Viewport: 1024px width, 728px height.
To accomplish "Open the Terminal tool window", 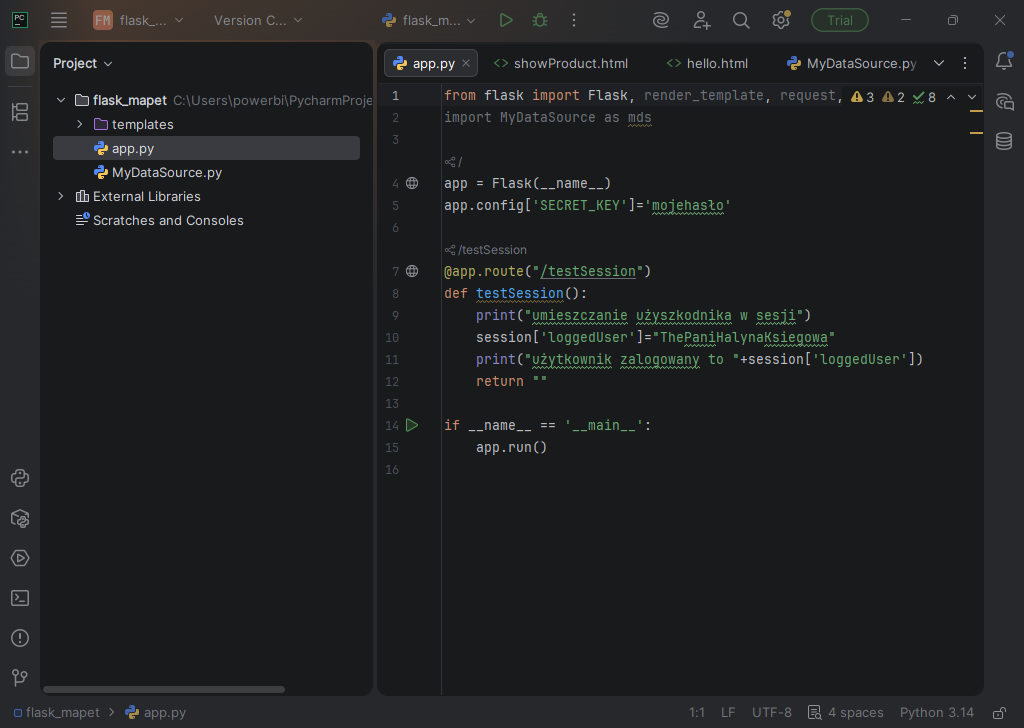I will coord(20,598).
